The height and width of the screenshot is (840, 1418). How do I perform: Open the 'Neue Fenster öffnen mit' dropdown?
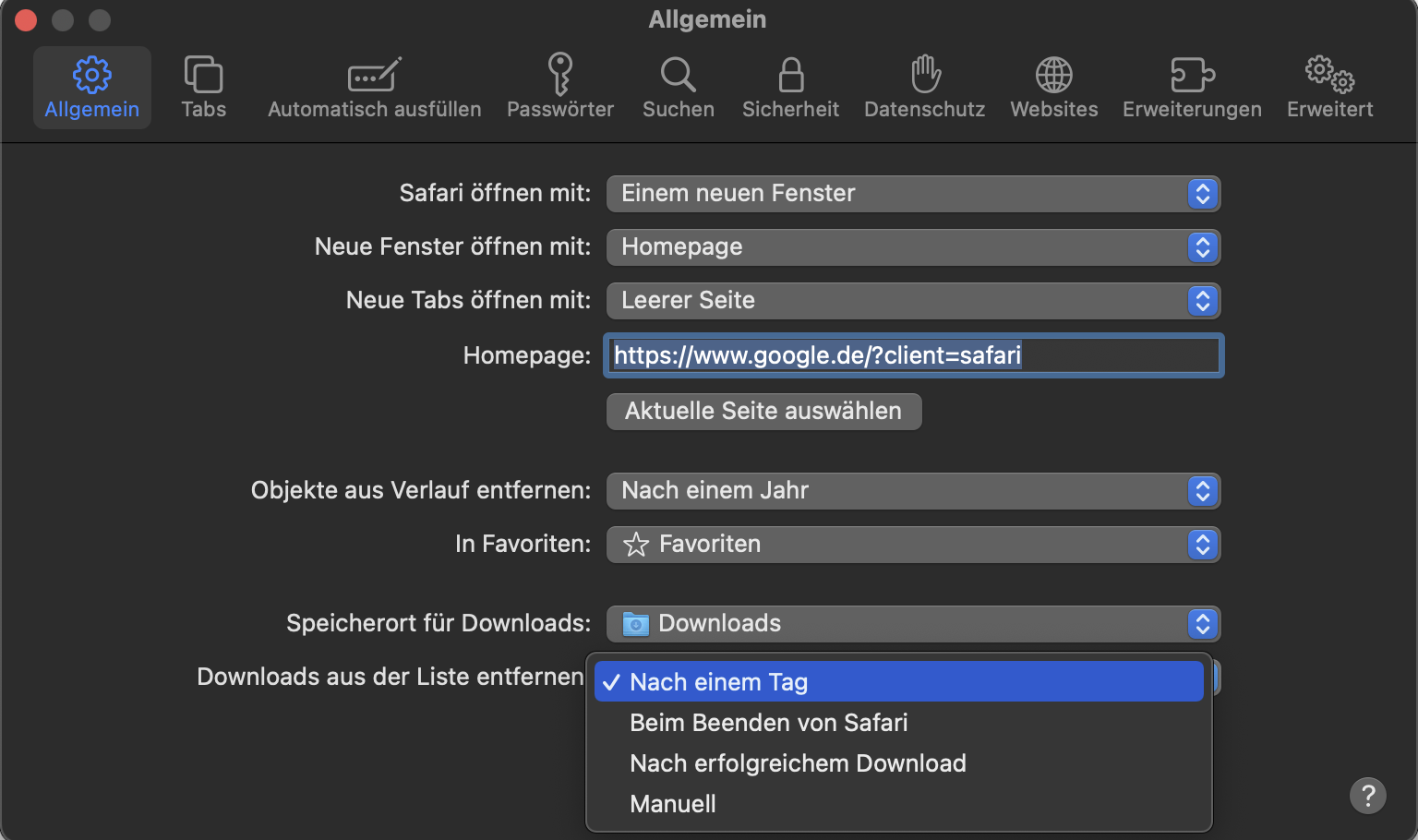912,247
